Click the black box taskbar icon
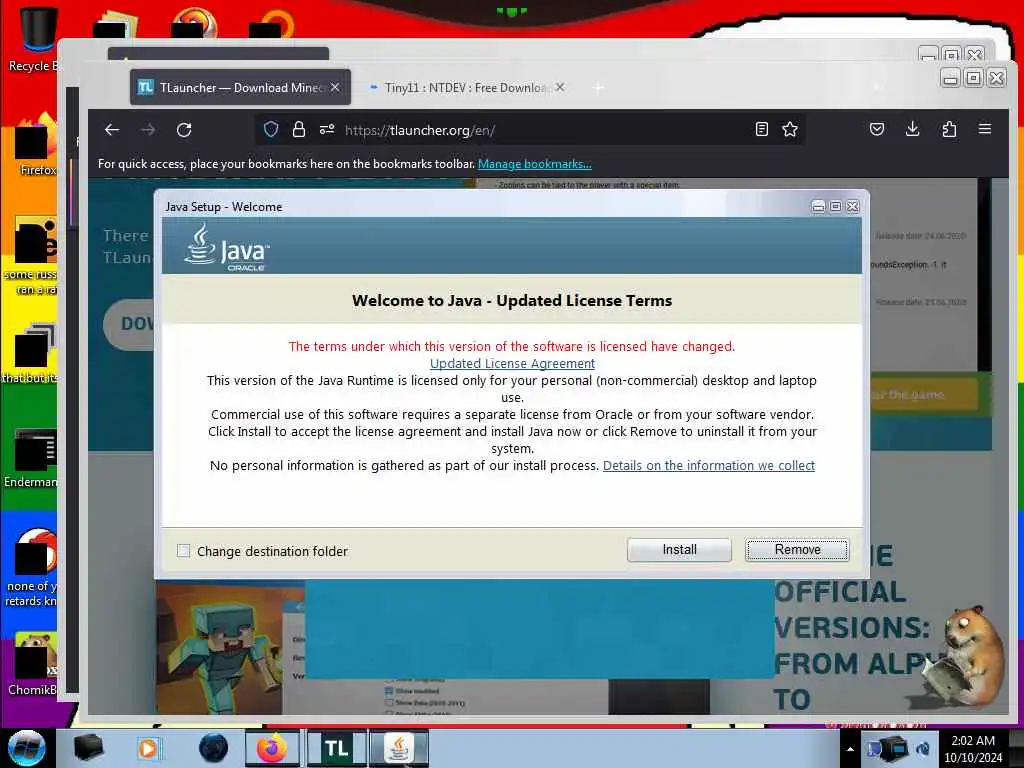This screenshot has height=768, width=1024. pyautogui.click(x=88, y=748)
